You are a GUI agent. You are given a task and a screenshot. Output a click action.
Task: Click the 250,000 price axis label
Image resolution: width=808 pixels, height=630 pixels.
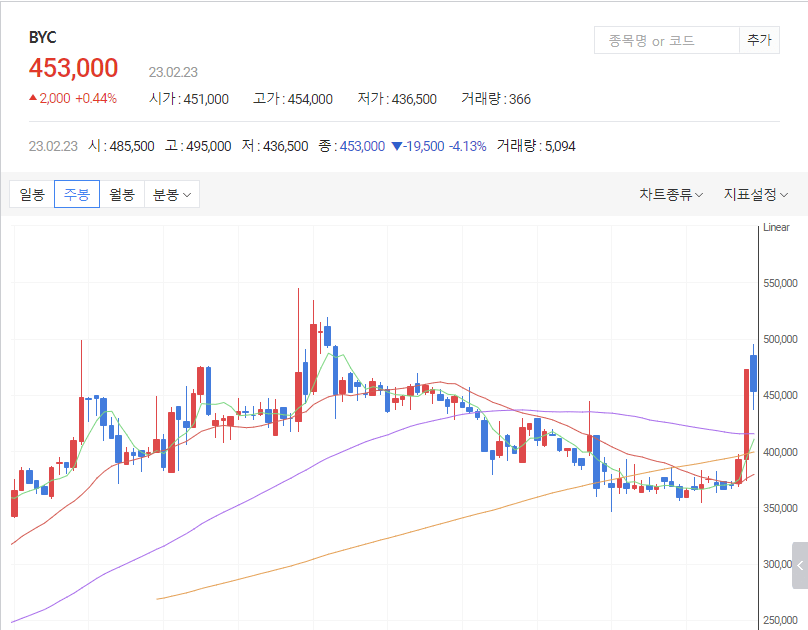click(x=780, y=620)
